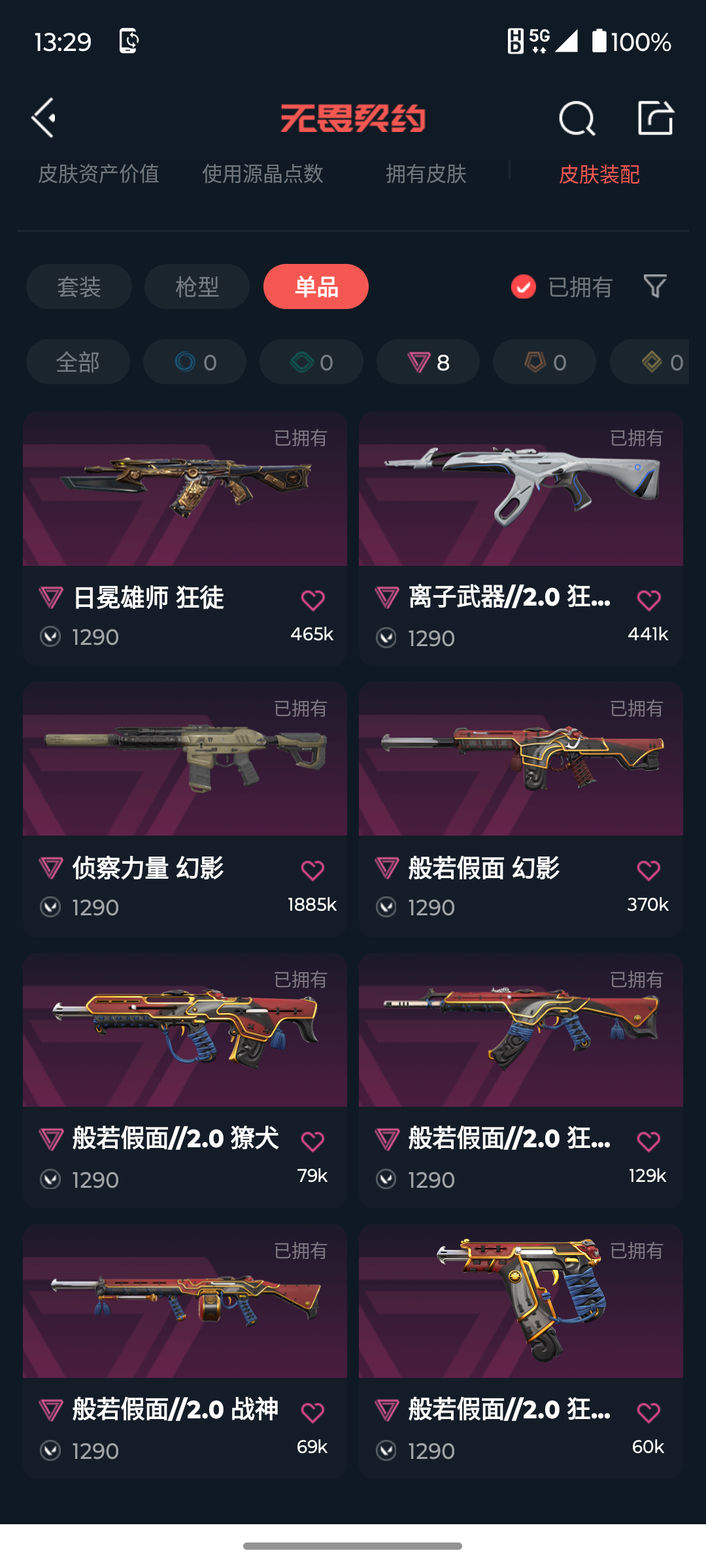Switch to the 皮肤资产价值 tab
706x1568 pixels.
(x=99, y=174)
